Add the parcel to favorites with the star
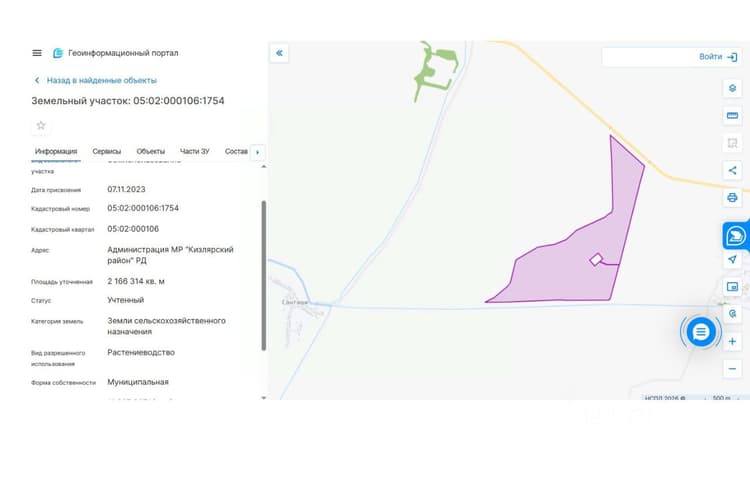750x485 pixels. [41, 125]
